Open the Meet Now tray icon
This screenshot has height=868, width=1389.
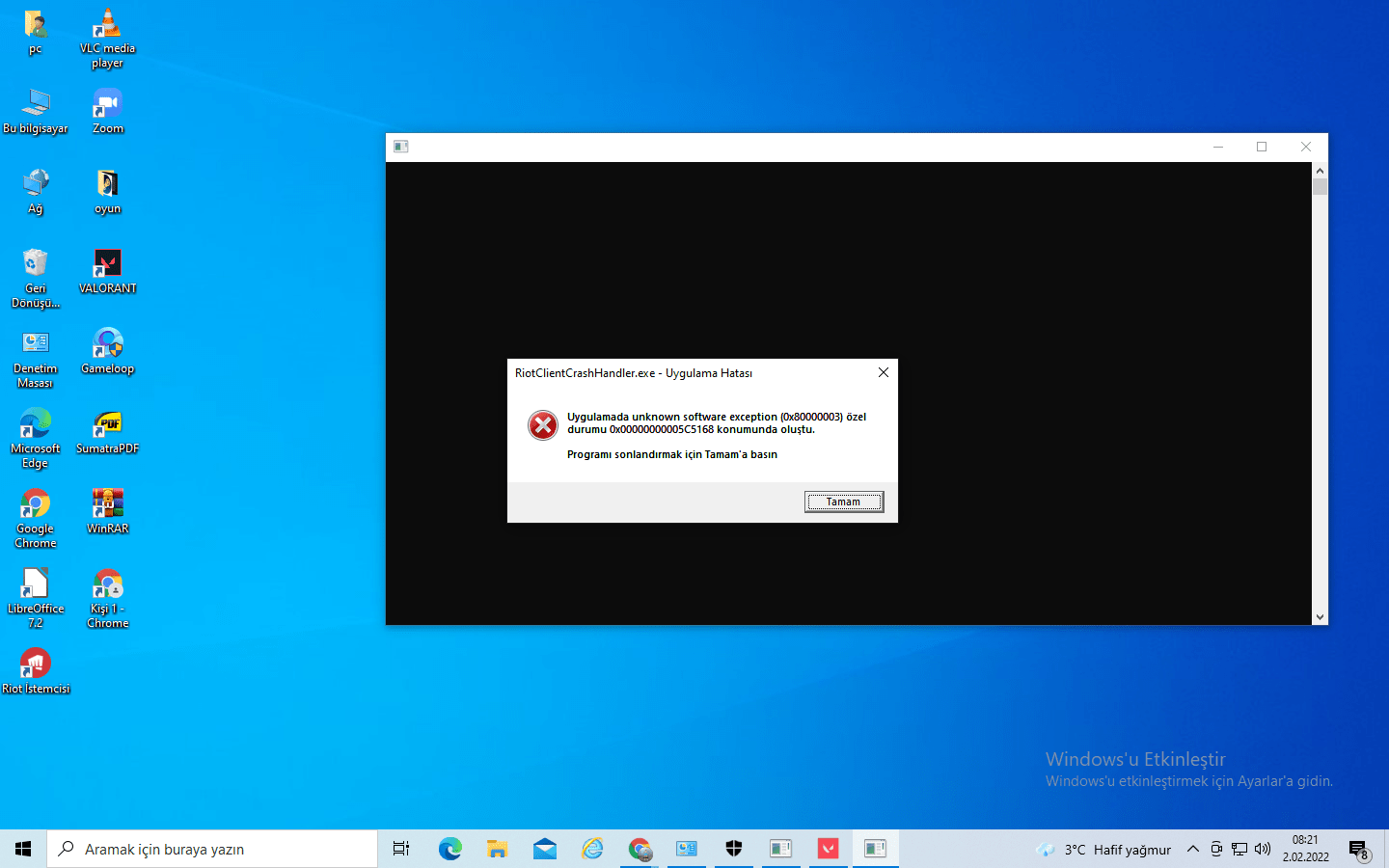click(x=1216, y=850)
